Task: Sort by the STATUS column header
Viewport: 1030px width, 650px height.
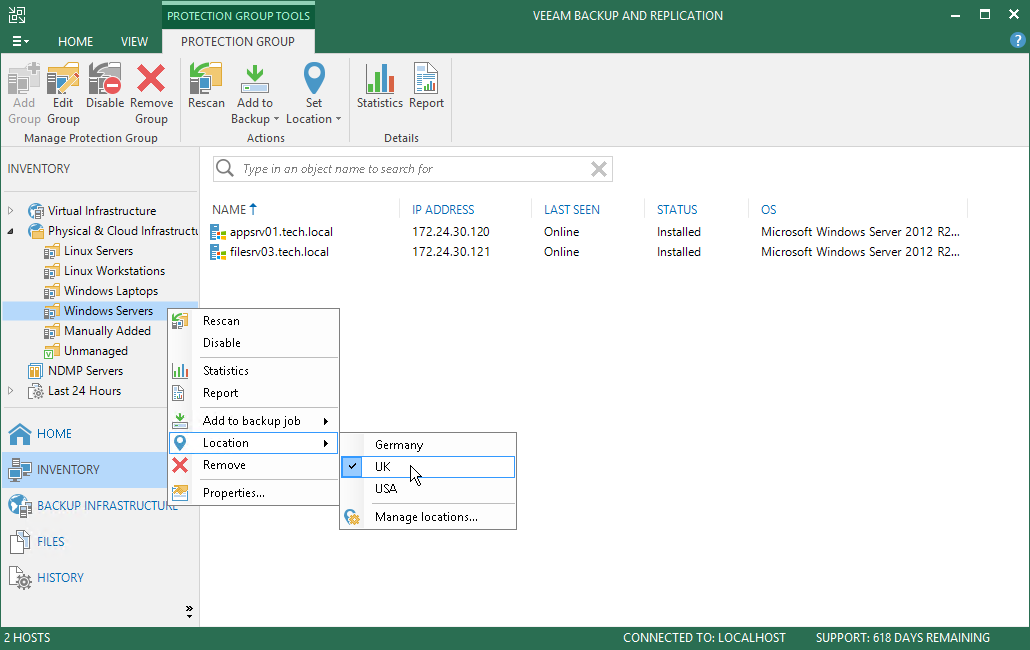Action: [677, 210]
